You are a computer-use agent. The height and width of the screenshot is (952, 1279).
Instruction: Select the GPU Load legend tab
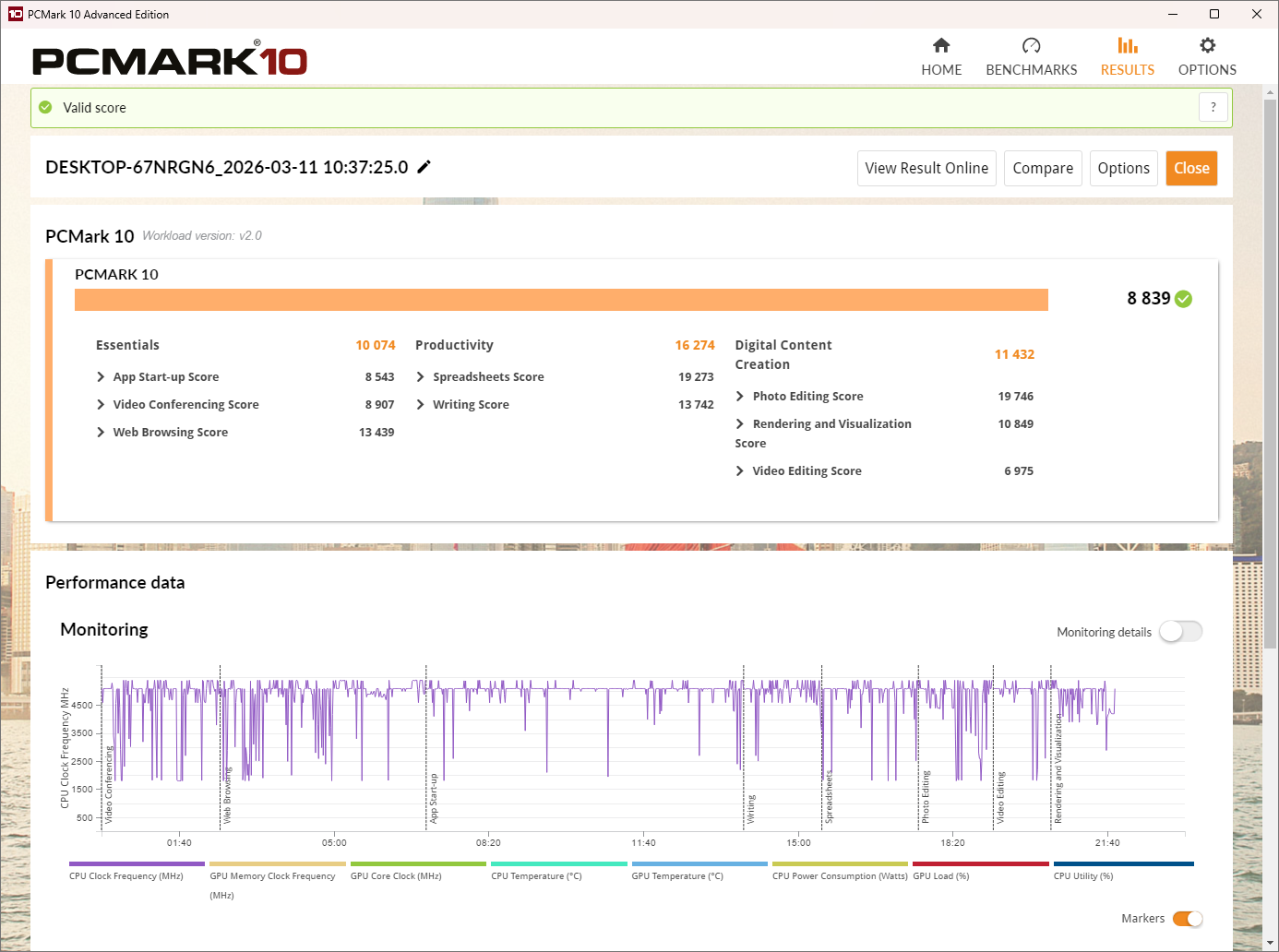pyautogui.click(x=980, y=872)
